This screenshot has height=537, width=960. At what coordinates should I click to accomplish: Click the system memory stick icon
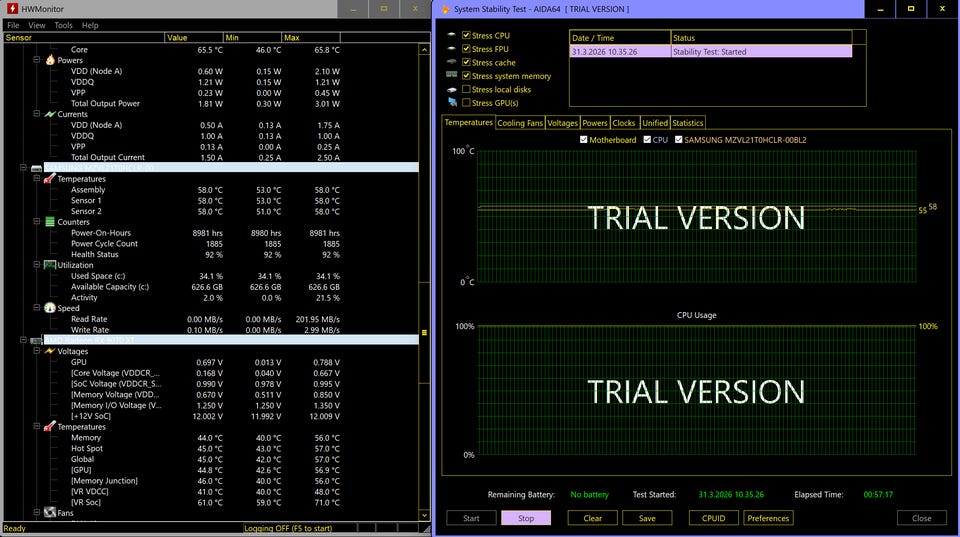452,76
